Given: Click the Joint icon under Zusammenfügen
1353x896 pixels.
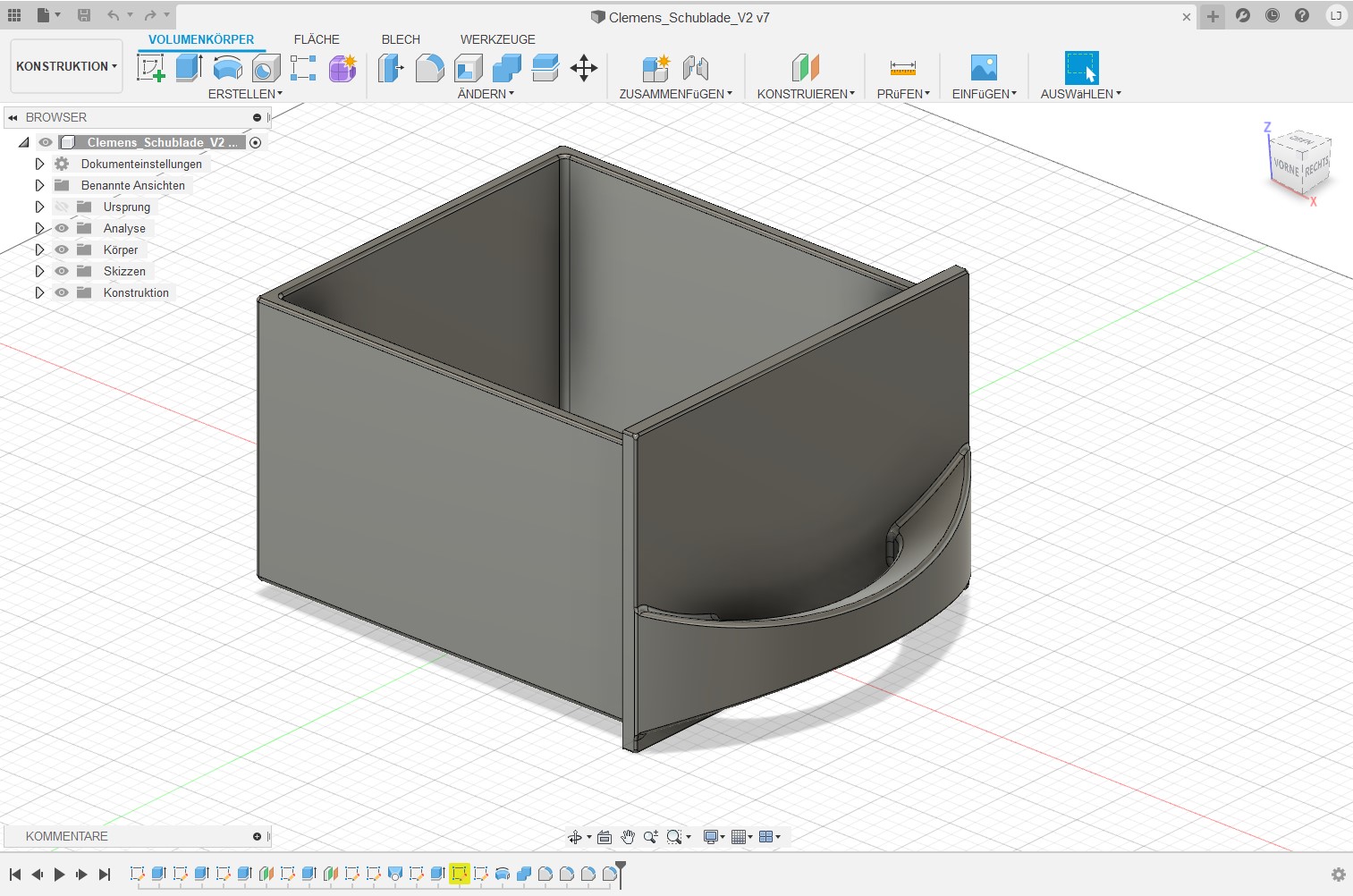Looking at the screenshot, I should click(x=695, y=68).
